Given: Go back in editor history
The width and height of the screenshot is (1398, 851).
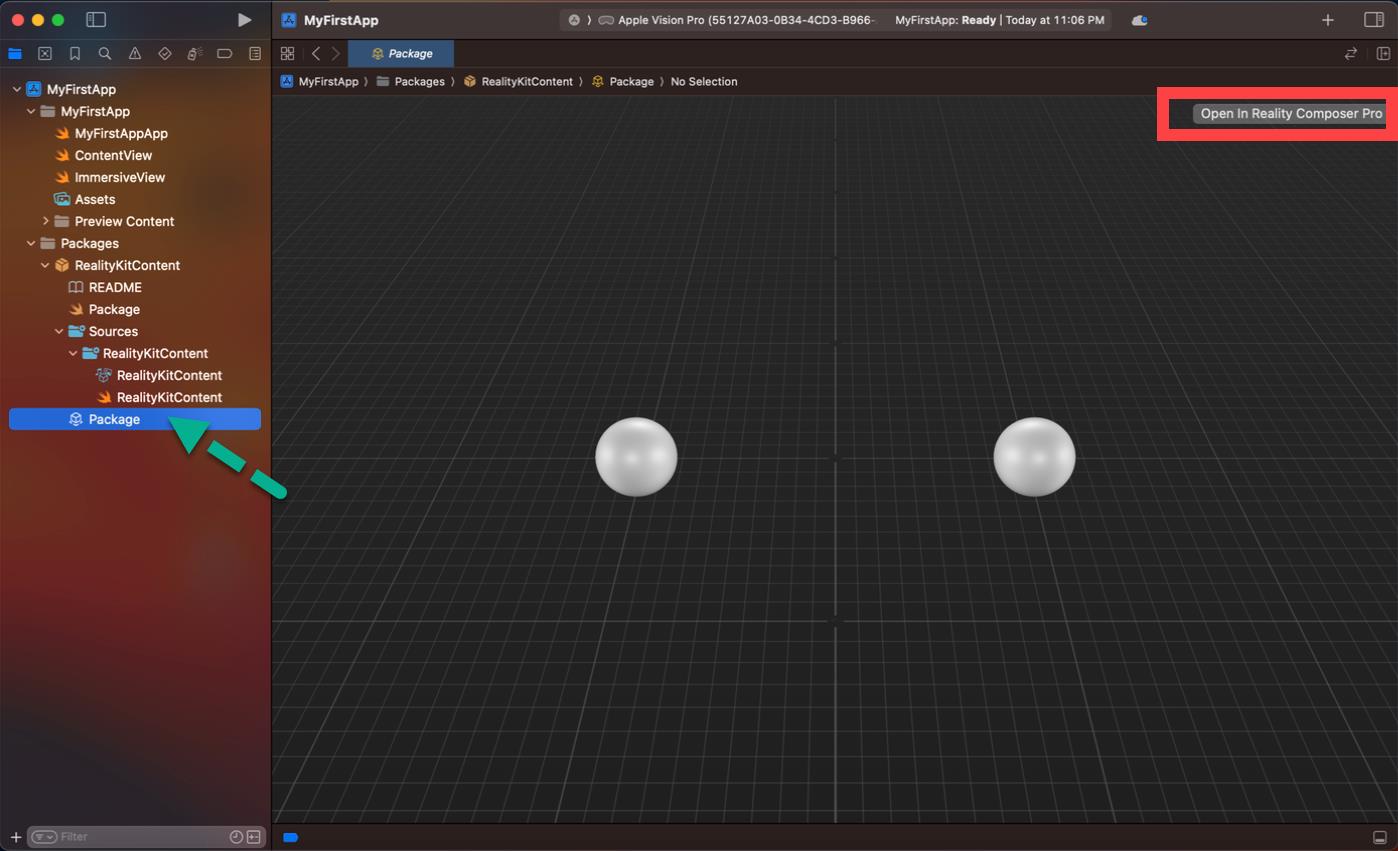Looking at the screenshot, I should [x=316, y=53].
